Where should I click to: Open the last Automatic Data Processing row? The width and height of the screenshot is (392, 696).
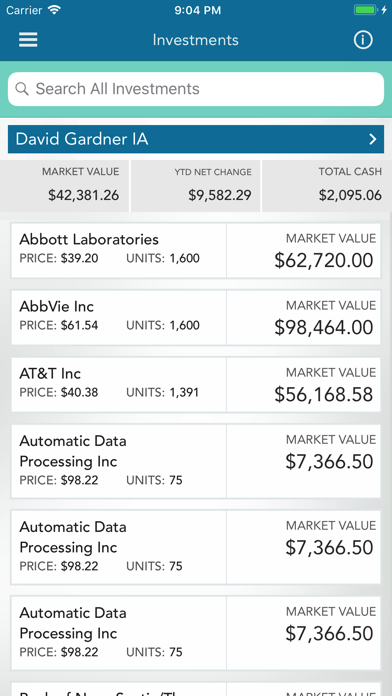[x=196, y=633]
